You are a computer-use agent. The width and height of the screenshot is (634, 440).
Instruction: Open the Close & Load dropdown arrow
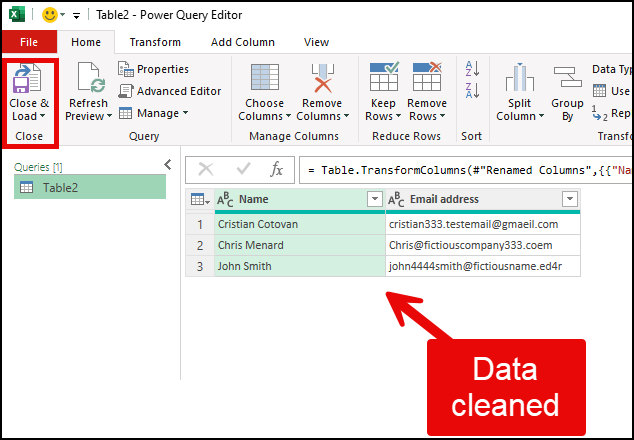tap(42, 116)
